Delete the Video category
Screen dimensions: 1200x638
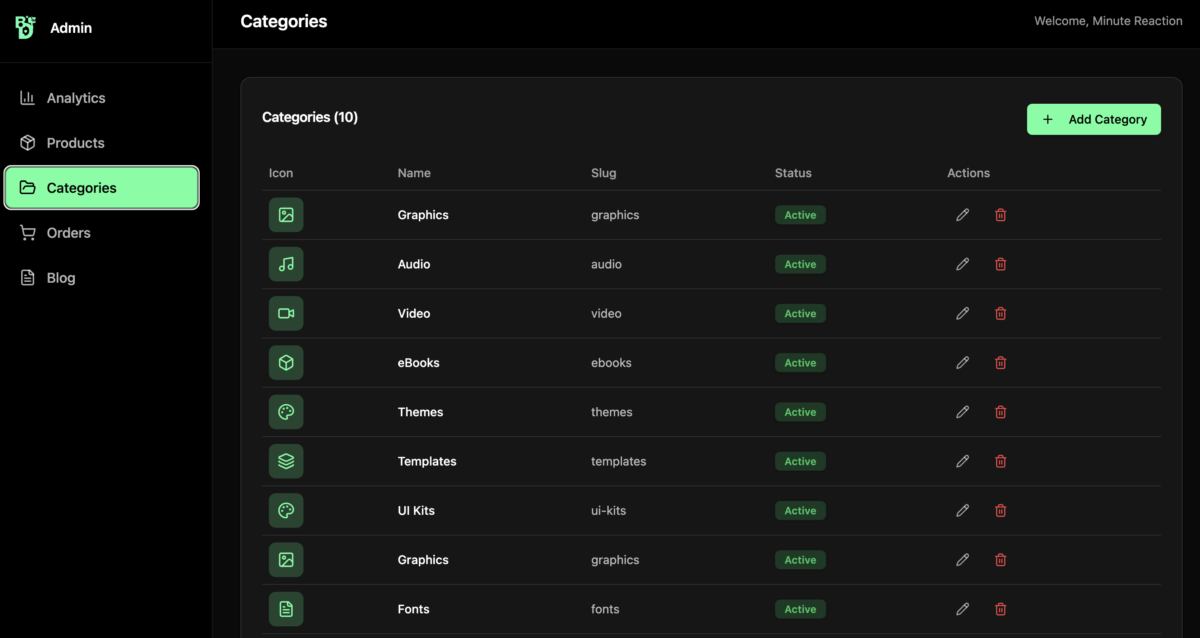pos(1000,313)
